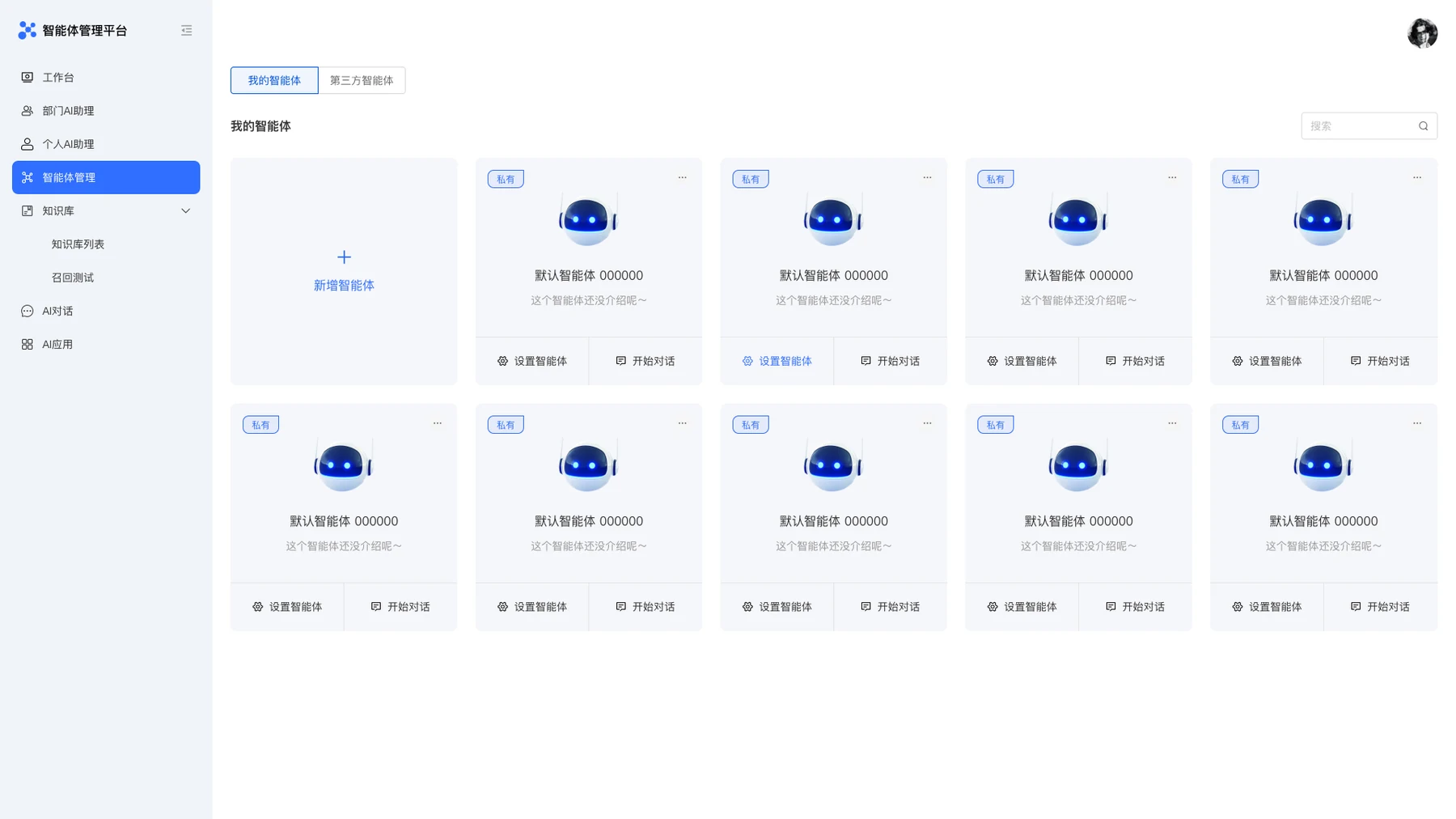The width and height of the screenshot is (1456, 819).
Task: Click the plus icon to add agent
Action: click(344, 257)
